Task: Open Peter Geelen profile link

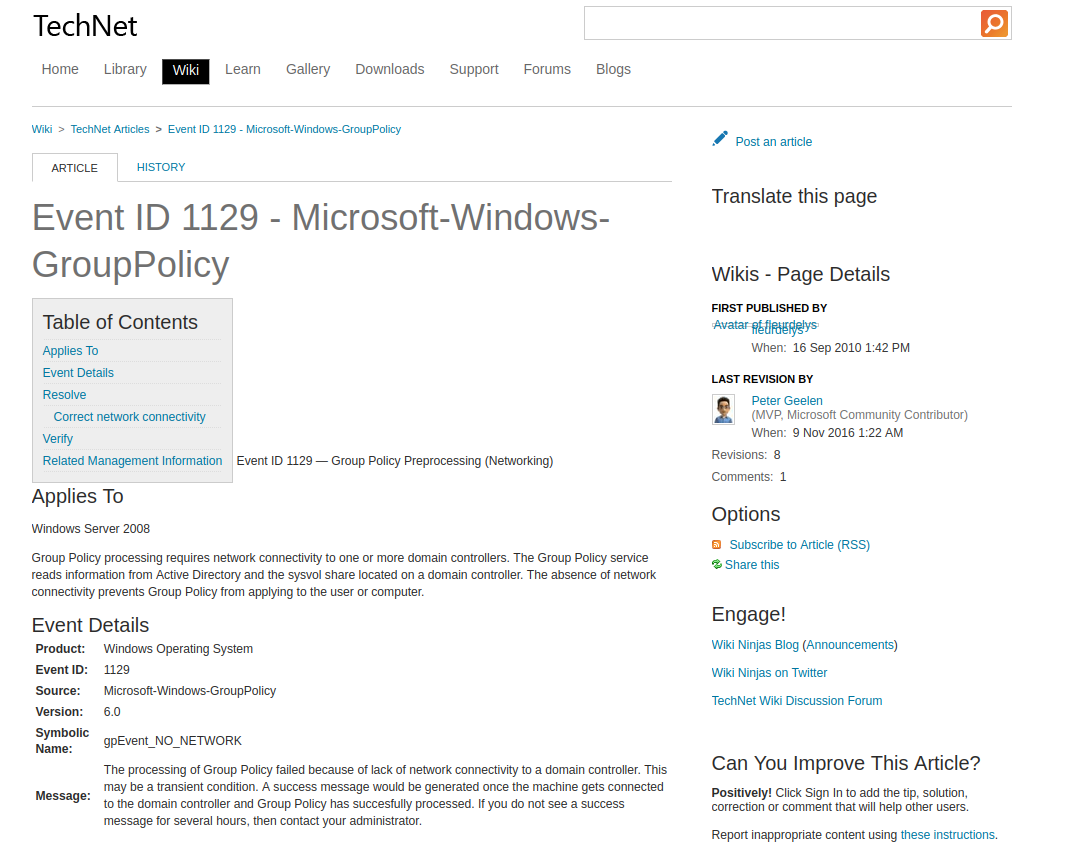Action: (787, 401)
